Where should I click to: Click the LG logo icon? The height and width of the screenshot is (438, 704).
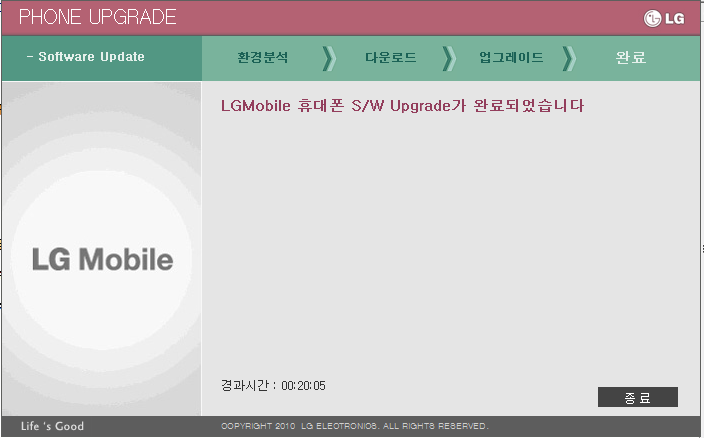coord(664,18)
